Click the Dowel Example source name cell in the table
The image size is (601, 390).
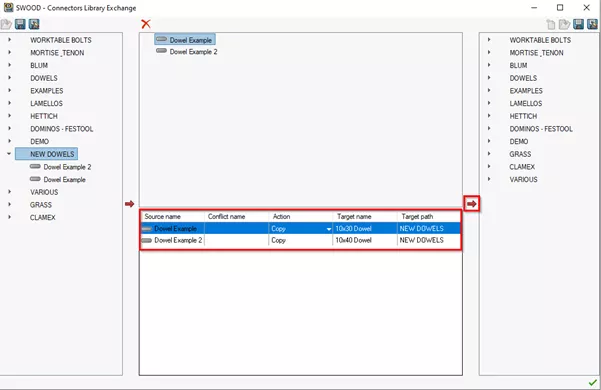point(173,229)
